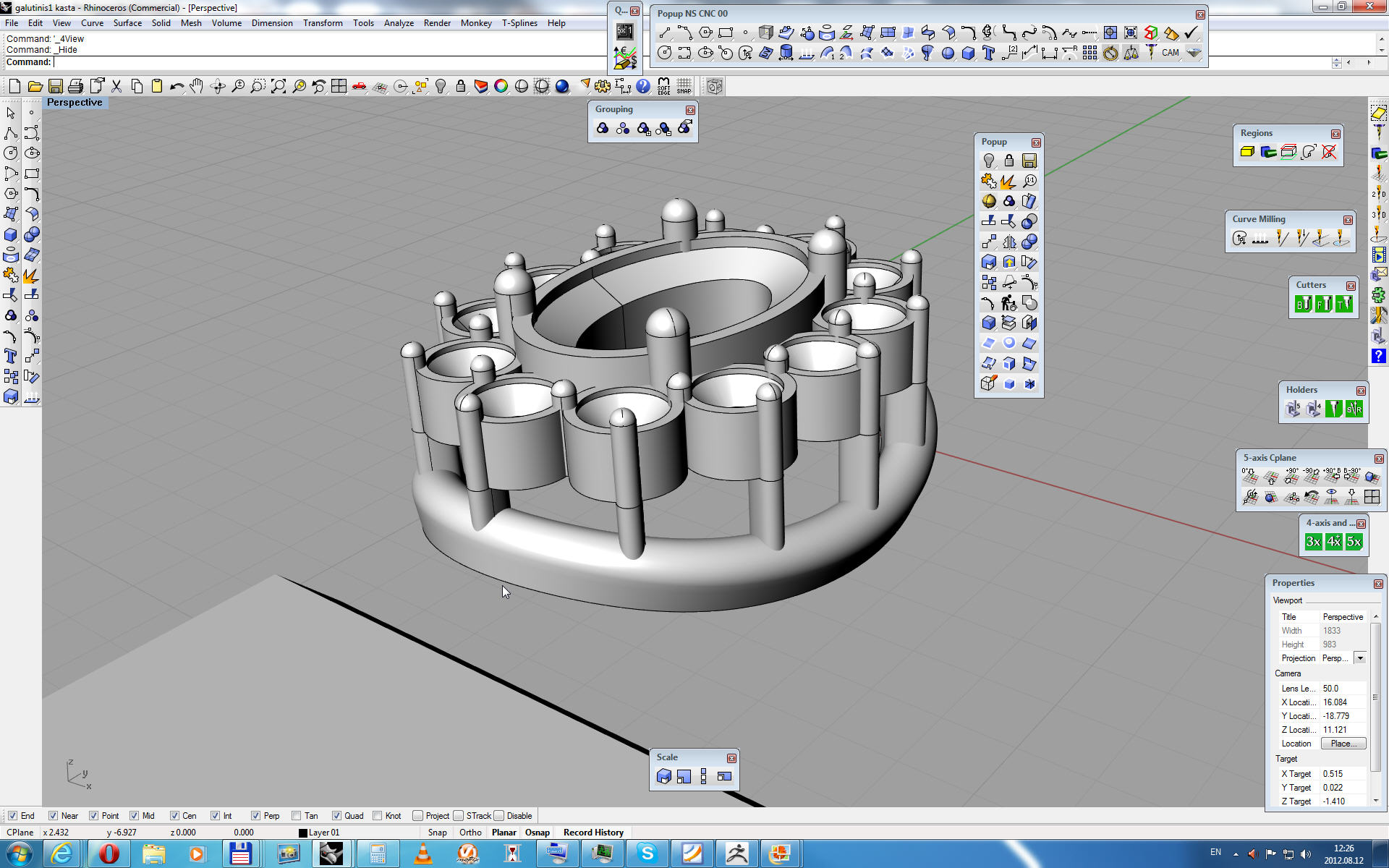Click the Command input line
The height and width of the screenshot is (868, 1389).
694,62
